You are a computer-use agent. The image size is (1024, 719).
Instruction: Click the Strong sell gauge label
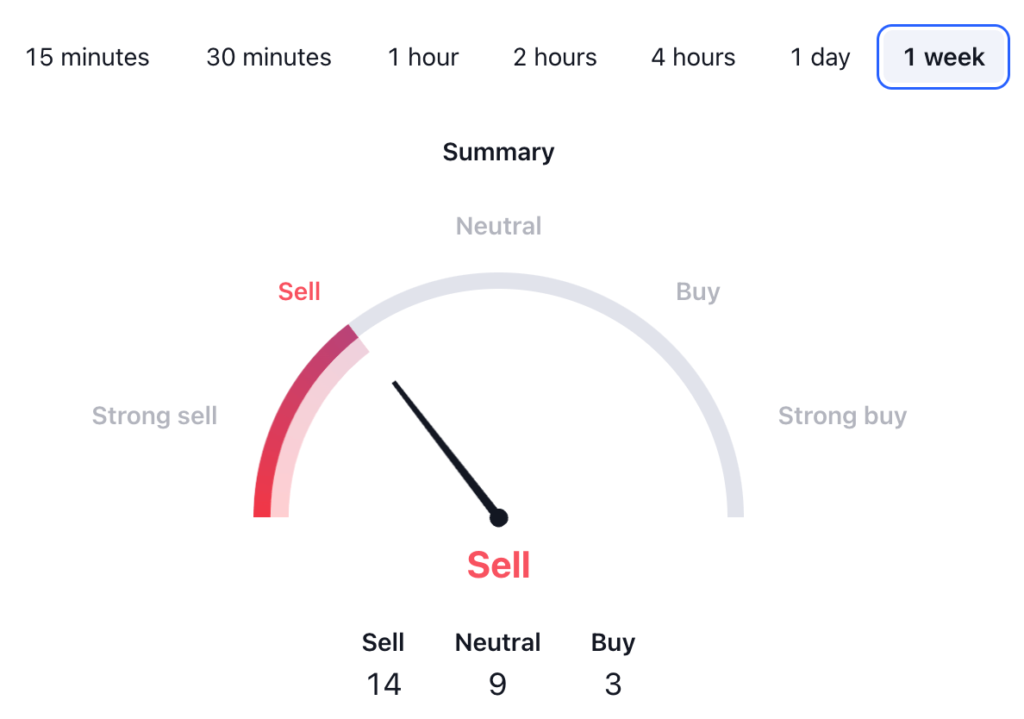(x=154, y=415)
